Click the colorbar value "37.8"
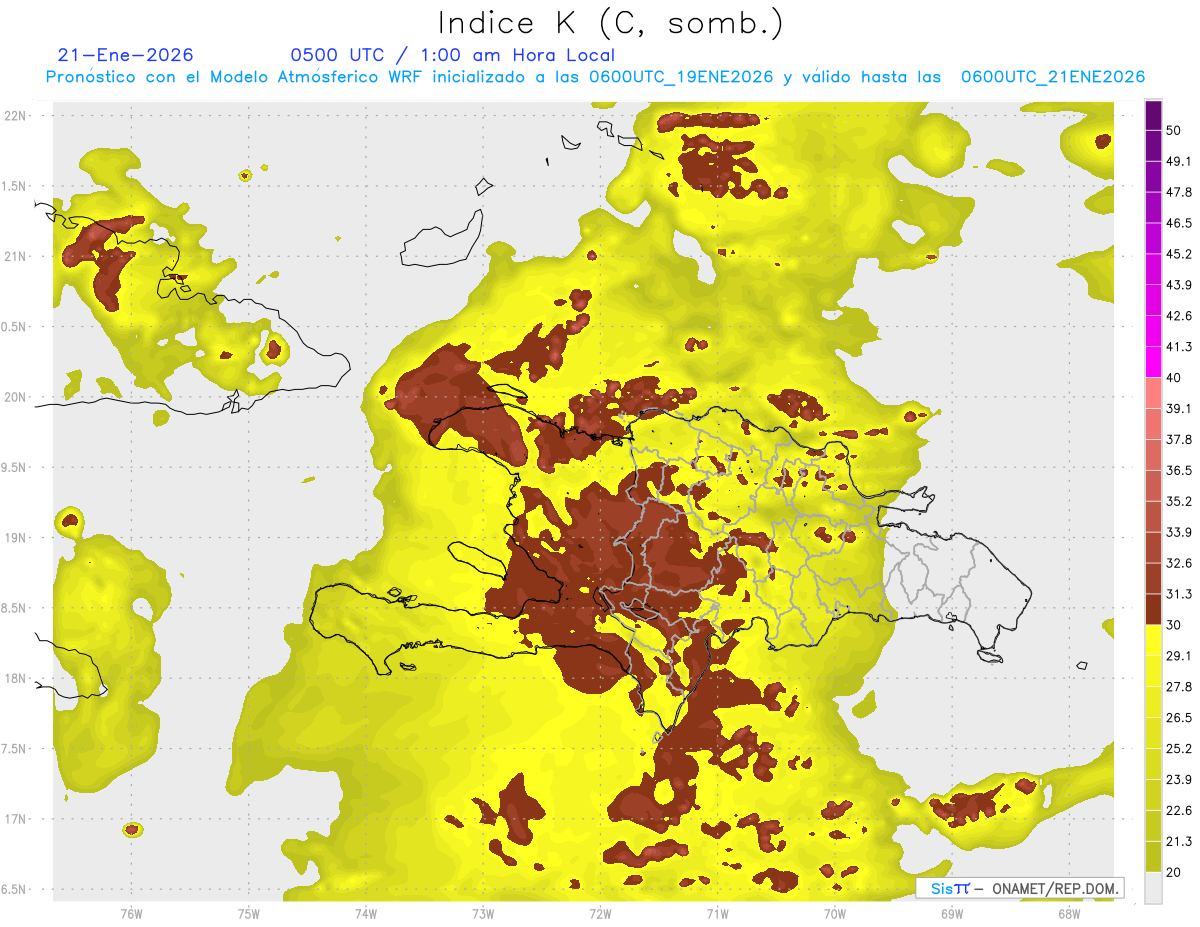The width and height of the screenshot is (1200, 927). pos(1178,440)
